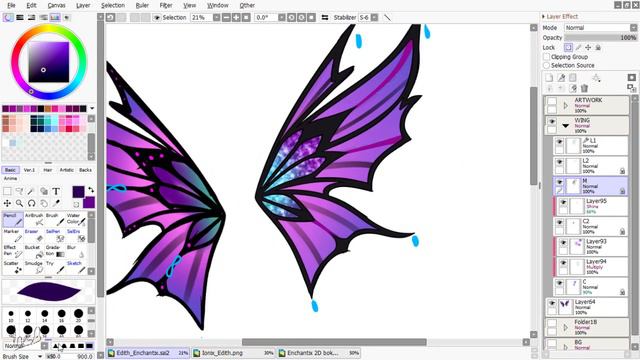640x360 pixels.
Task: Select the magic wand tool
Action: [31, 191]
